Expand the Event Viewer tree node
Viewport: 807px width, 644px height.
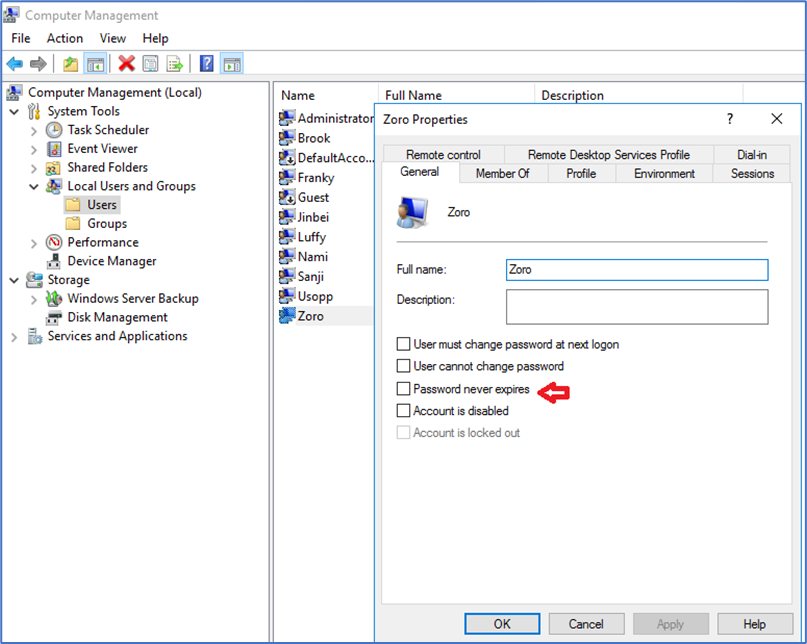pyautogui.click(x=34, y=149)
